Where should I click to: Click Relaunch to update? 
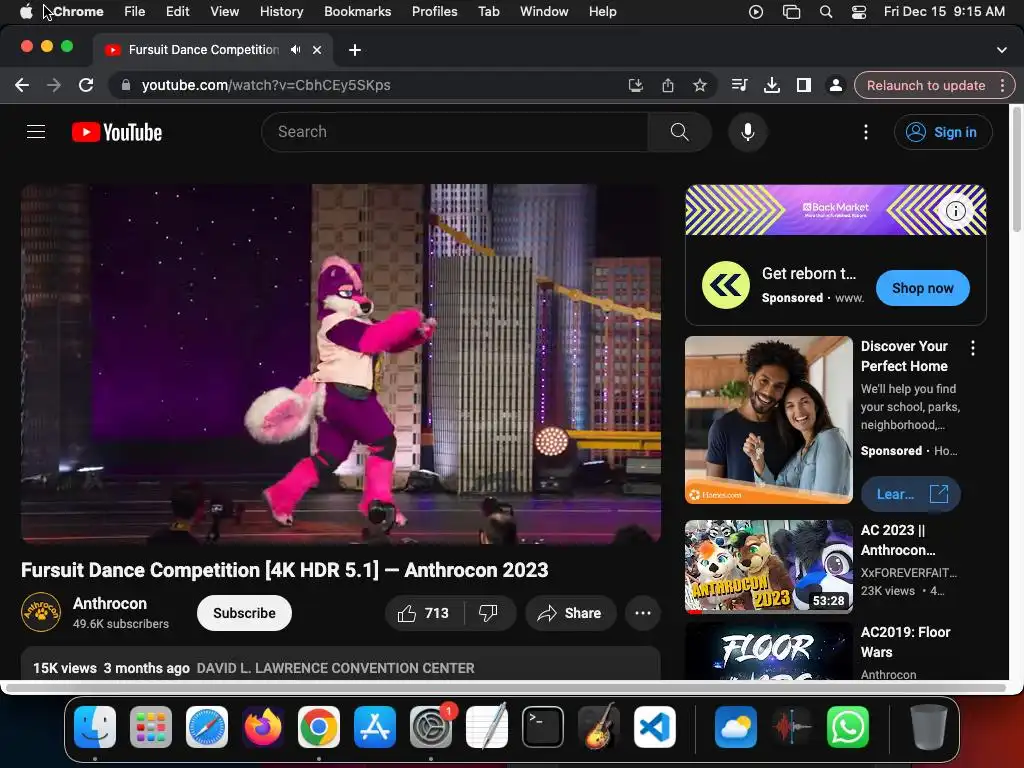click(x=925, y=86)
